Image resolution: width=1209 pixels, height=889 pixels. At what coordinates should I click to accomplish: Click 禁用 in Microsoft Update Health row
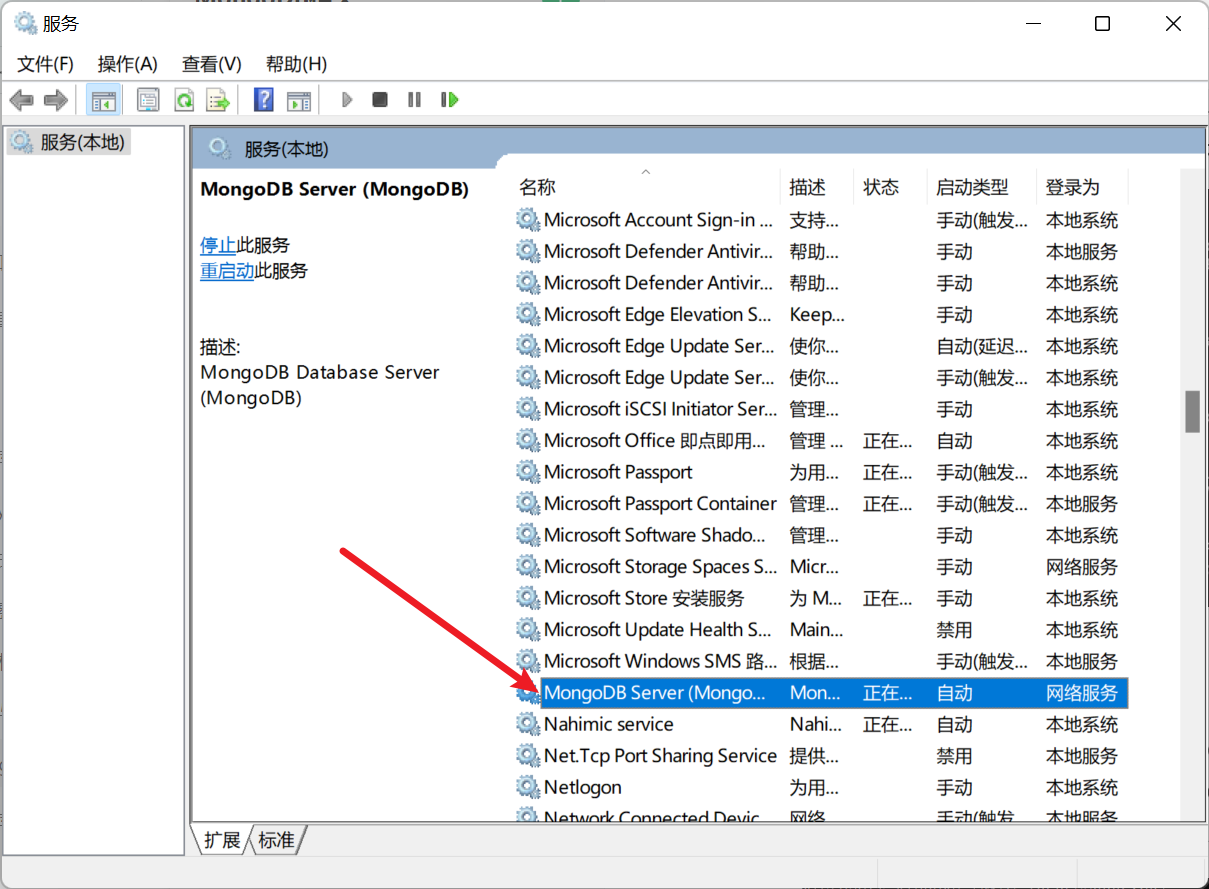tap(954, 630)
